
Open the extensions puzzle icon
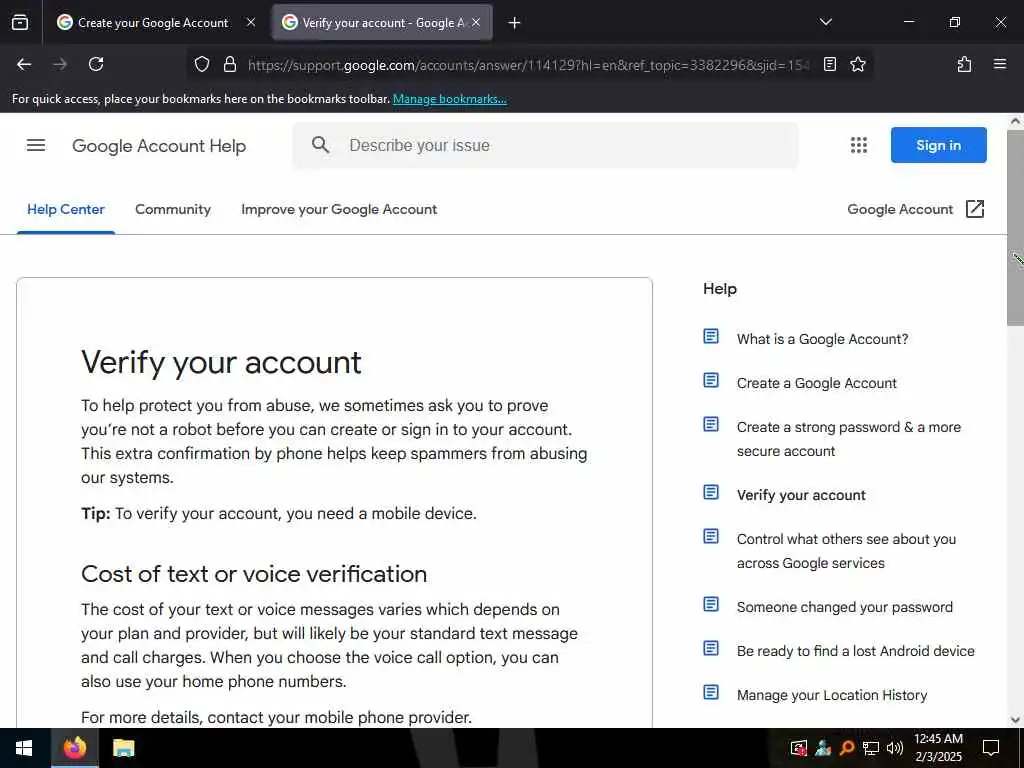pos(964,64)
